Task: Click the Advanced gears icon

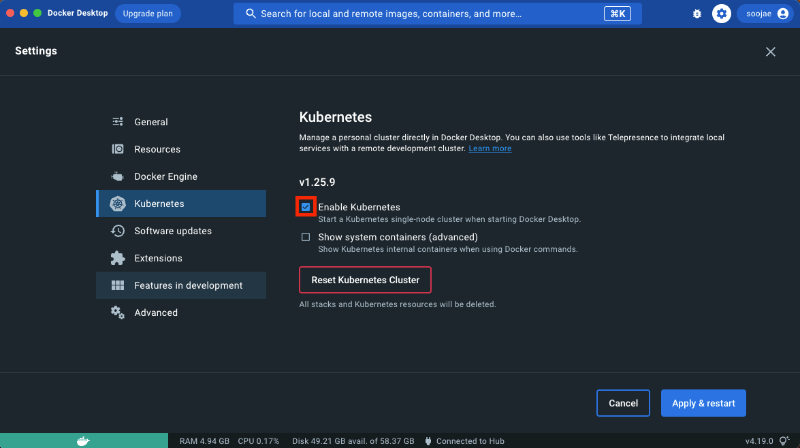Action: click(118, 312)
